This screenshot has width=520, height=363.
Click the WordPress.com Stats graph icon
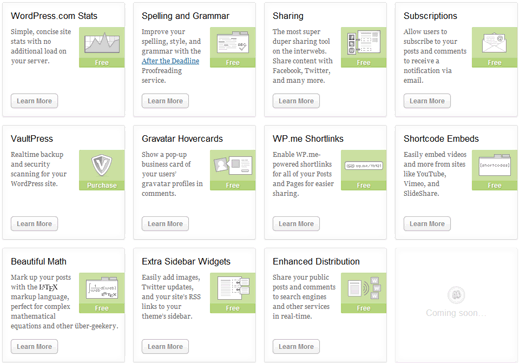click(x=102, y=43)
